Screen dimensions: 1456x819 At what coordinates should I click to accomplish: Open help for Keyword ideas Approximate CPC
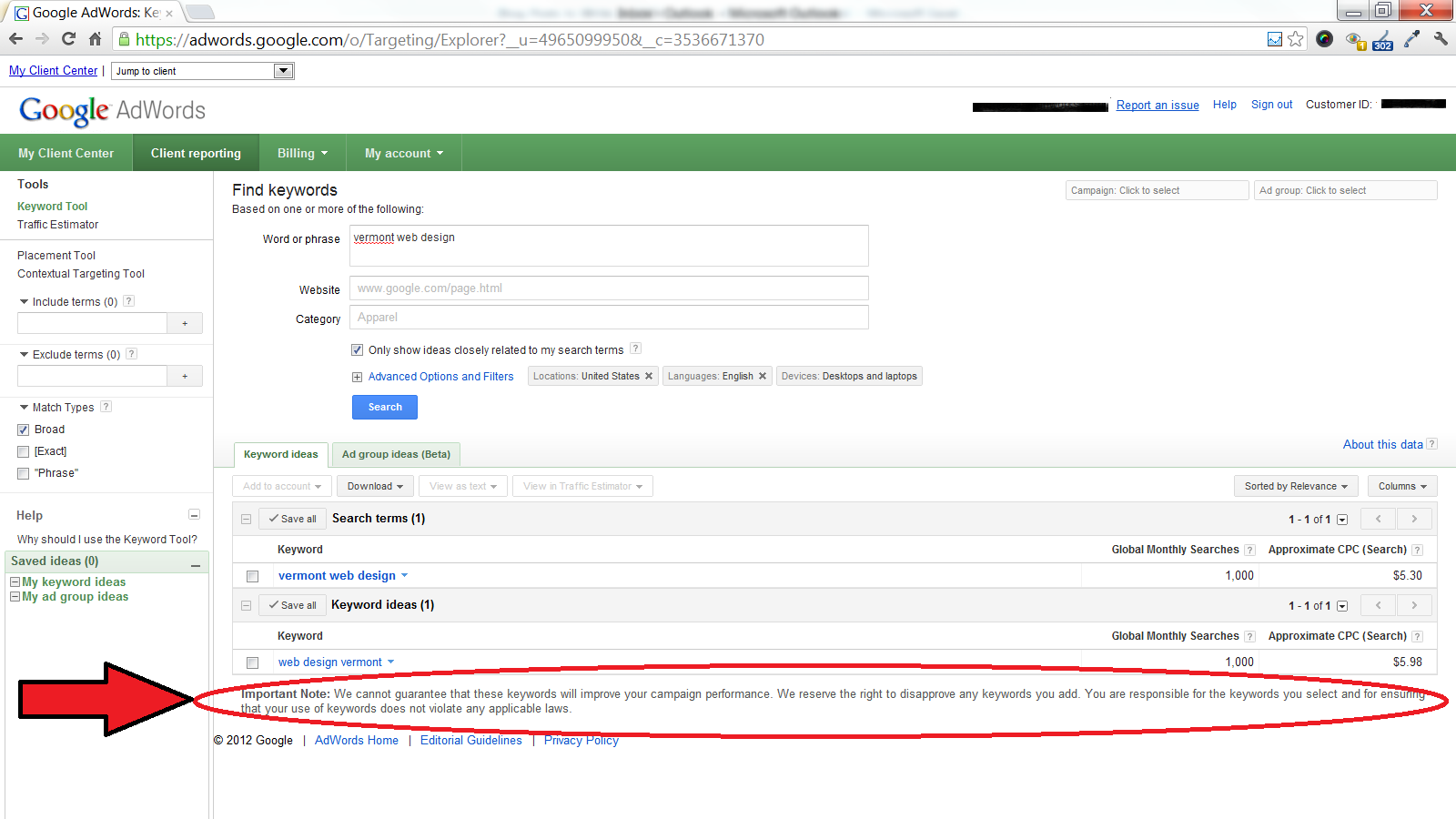(x=1417, y=636)
